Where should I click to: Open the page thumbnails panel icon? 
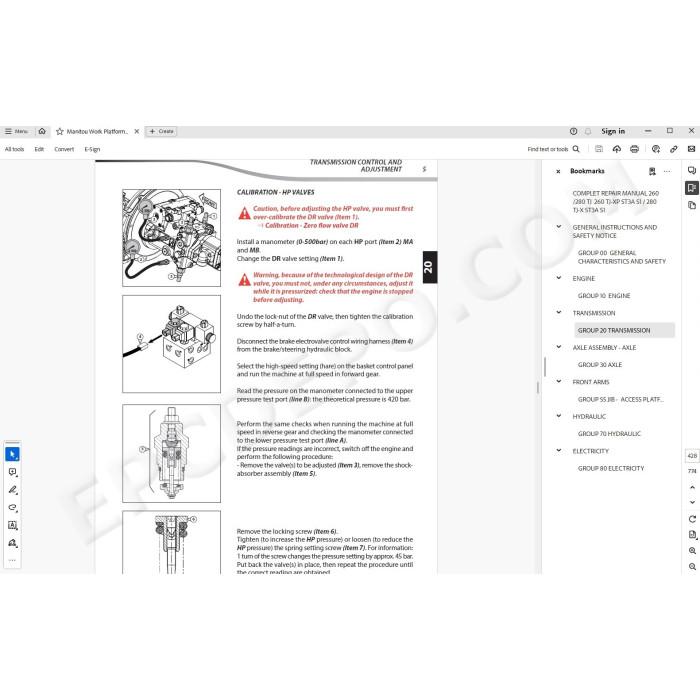692,205
